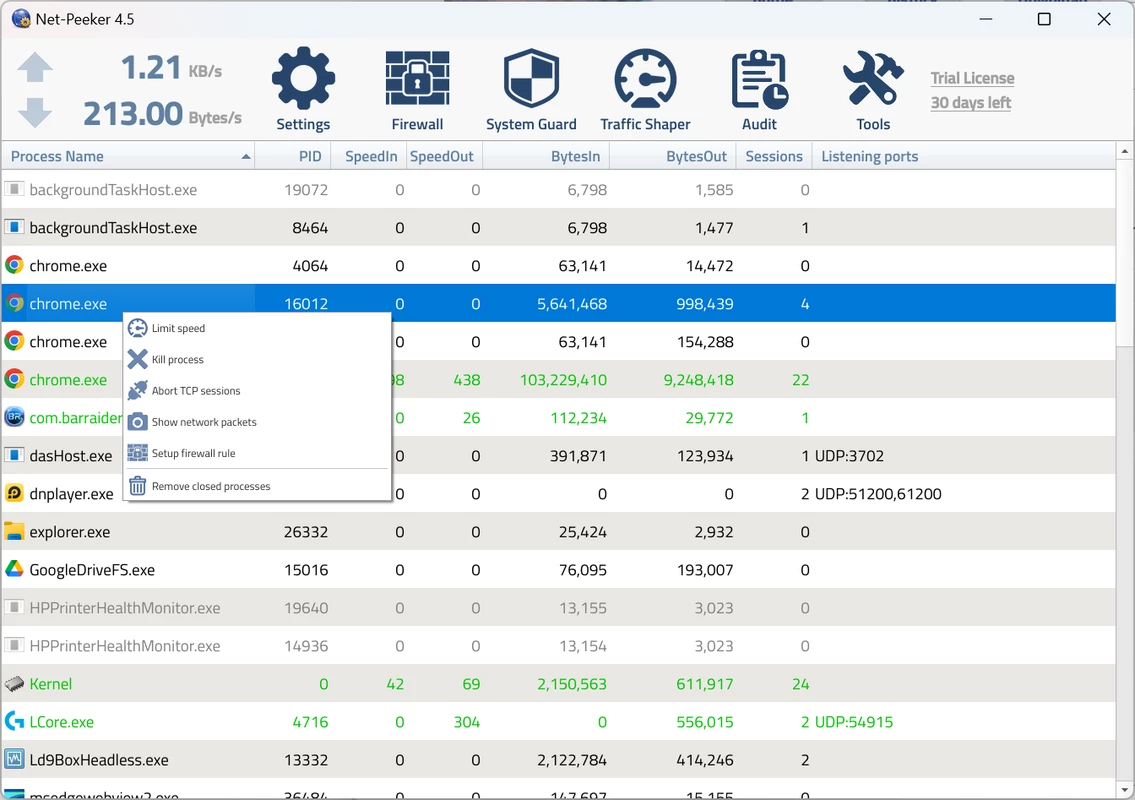Click the Setup firewall rule wall icon
1135x800 pixels.
coord(138,453)
